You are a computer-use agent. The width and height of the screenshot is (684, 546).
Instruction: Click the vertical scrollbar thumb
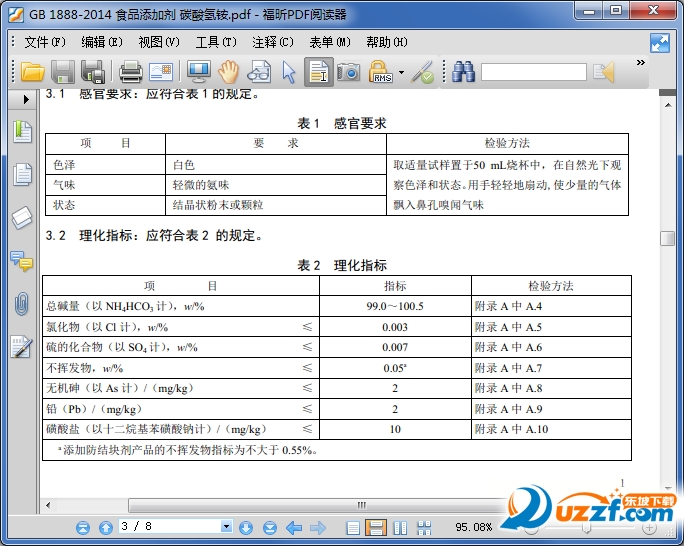[x=667, y=238]
